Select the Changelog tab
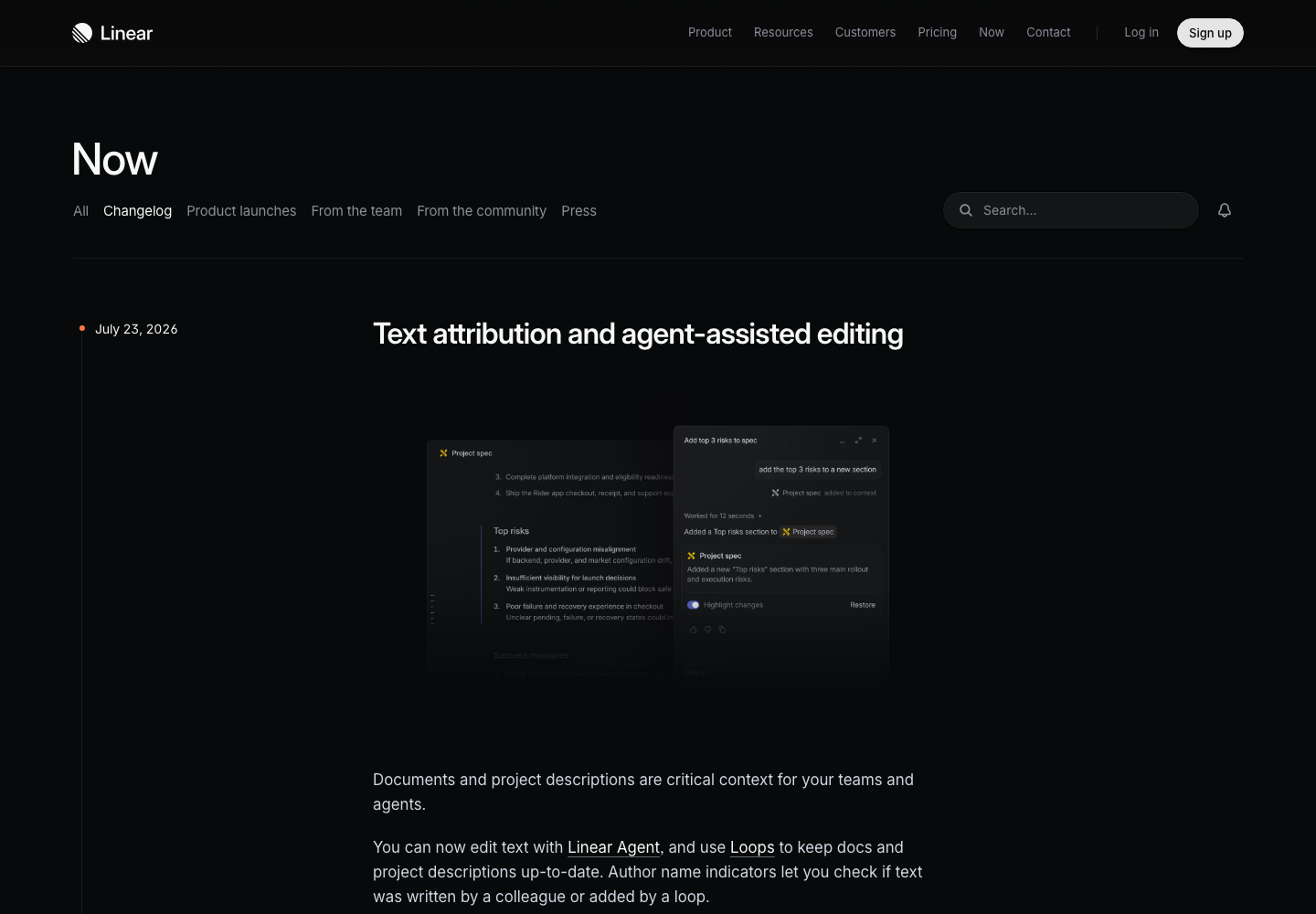Screen dimensions: 1316x914 pos(137,211)
